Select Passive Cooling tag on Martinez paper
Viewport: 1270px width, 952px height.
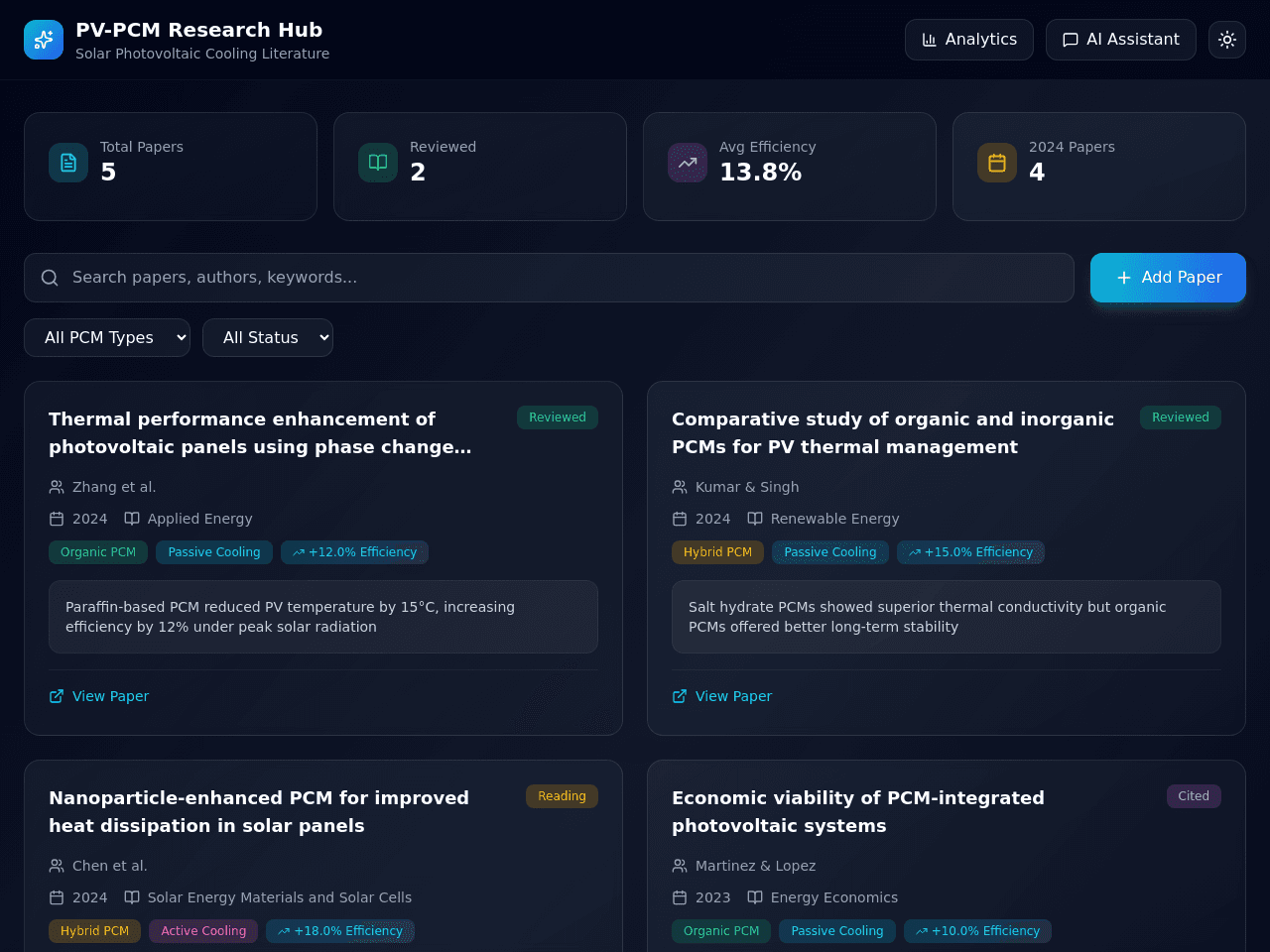pyautogui.click(x=837, y=931)
